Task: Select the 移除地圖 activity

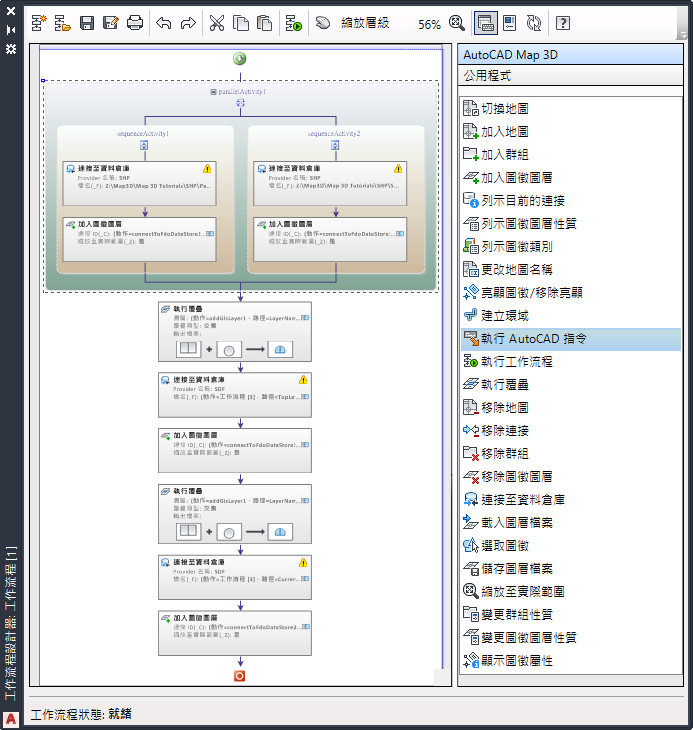Action: point(571,408)
